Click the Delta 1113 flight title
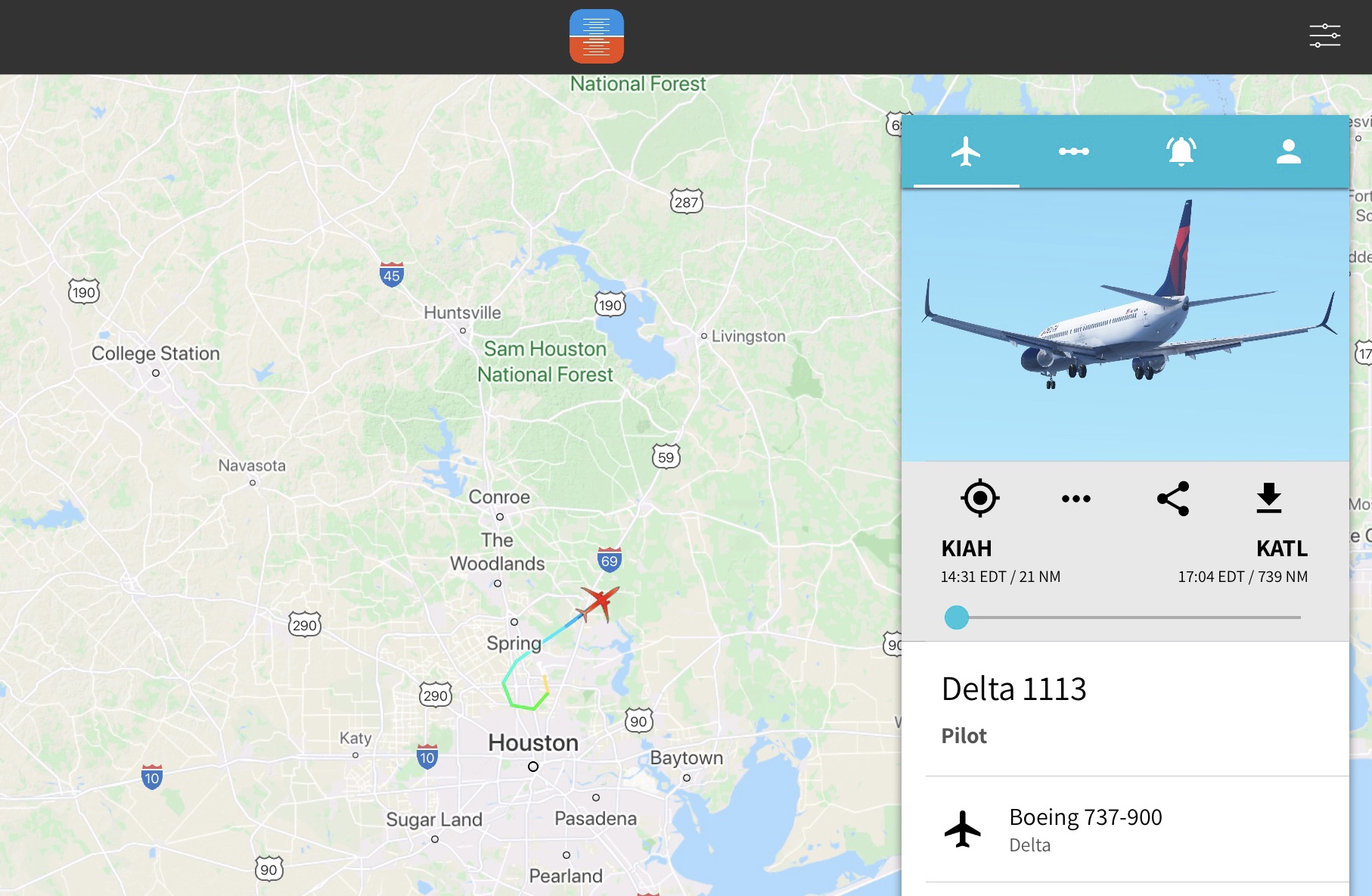The height and width of the screenshot is (896, 1372). tap(1013, 689)
